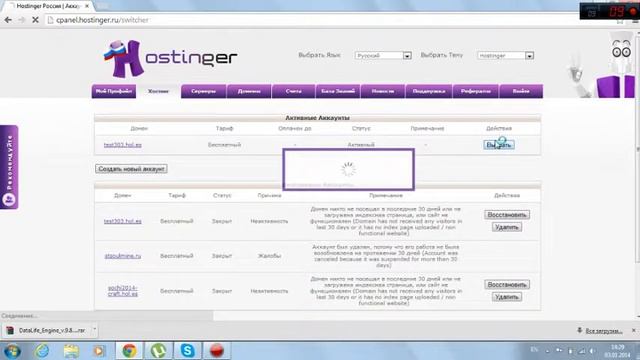
Task: Open uTorrent from the taskbar
Action: [158, 351]
